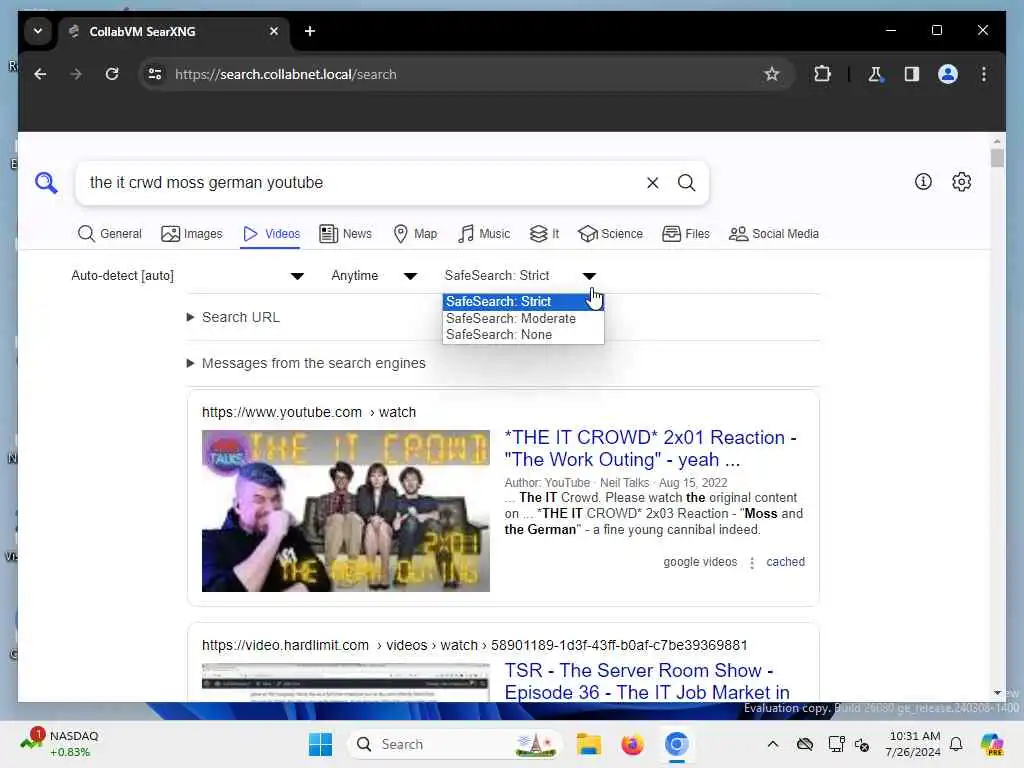The width and height of the screenshot is (1024, 768).
Task: Click the page vertical scrollbar thumb
Action: [997, 158]
